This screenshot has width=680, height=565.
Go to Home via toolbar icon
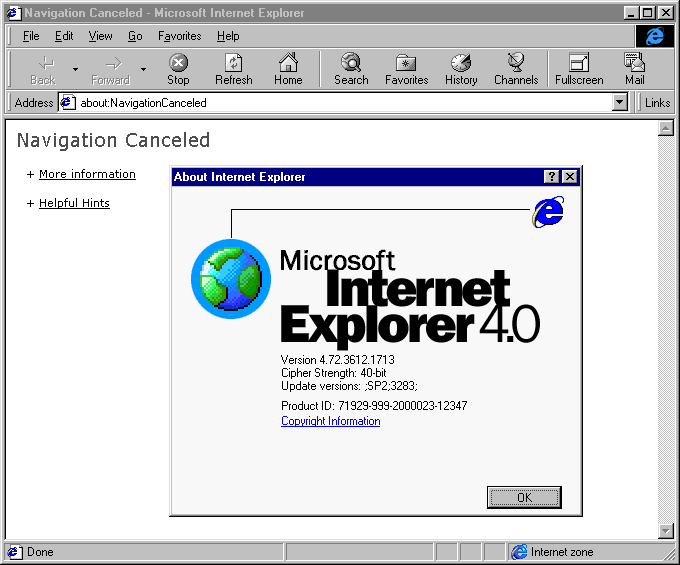(x=288, y=62)
